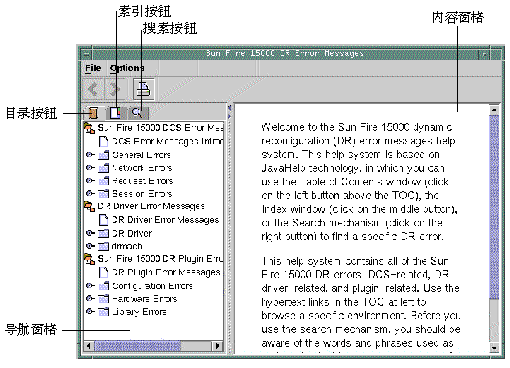Open the File menu
This screenshot has width=510, height=368.
[x=93, y=68]
